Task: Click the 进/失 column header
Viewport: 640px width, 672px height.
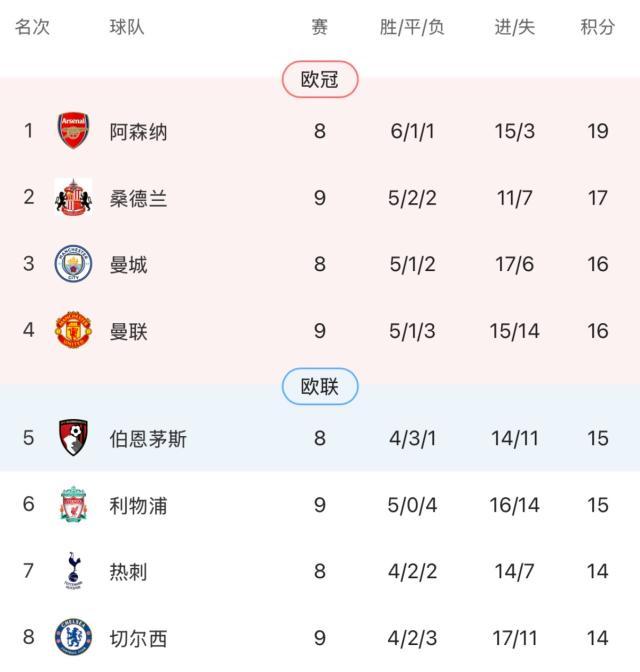Action: point(514,27)
